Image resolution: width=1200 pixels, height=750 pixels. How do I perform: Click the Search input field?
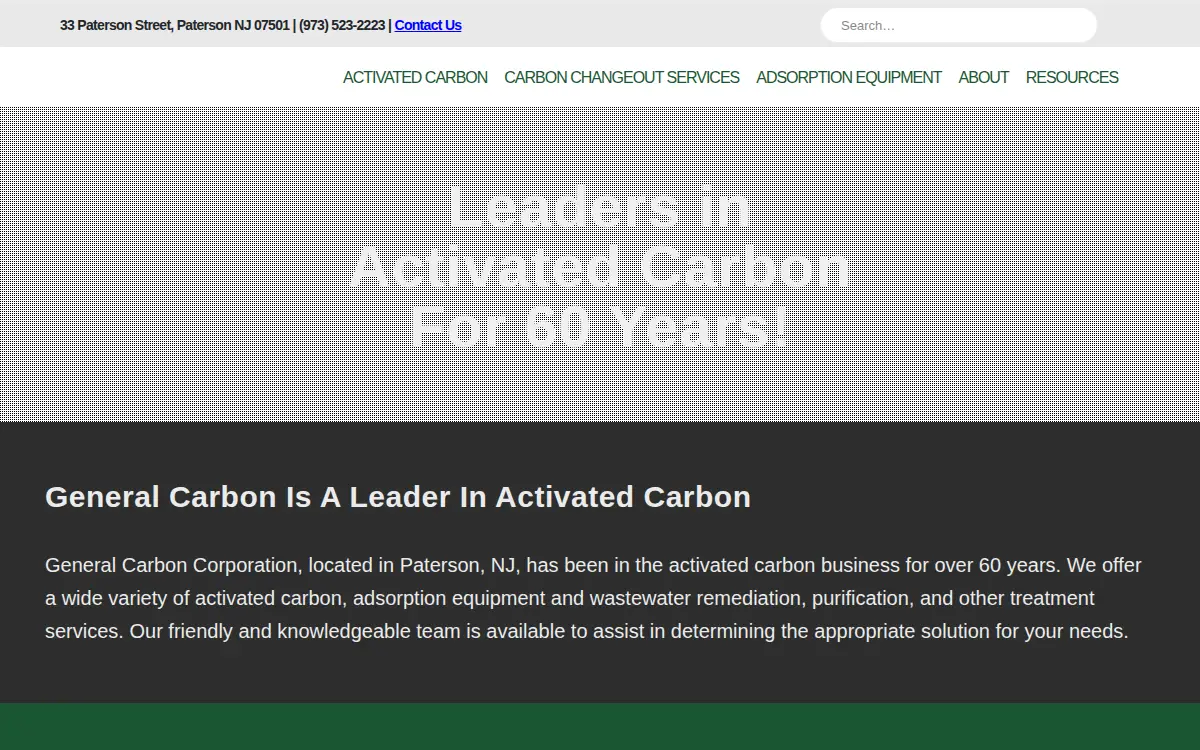pyautogui.click(x=958, y=25)
